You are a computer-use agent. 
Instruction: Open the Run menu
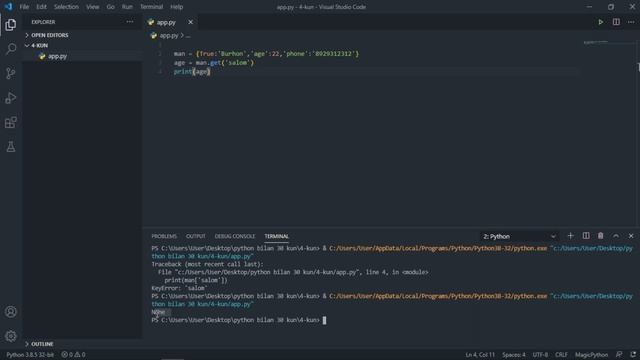[x=127, y=7]
